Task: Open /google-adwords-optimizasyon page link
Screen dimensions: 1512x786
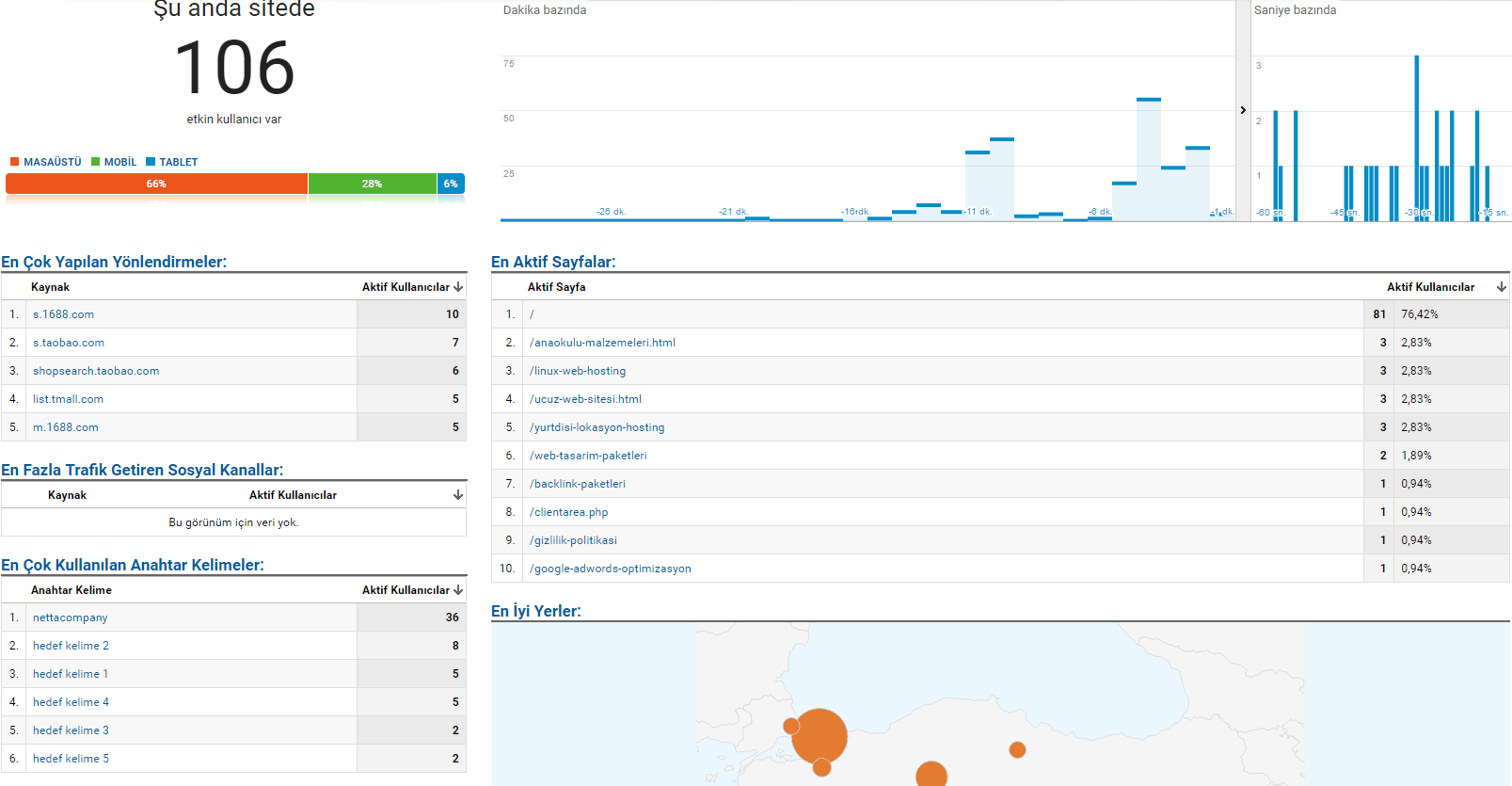Action: click(x=610, y=569)
